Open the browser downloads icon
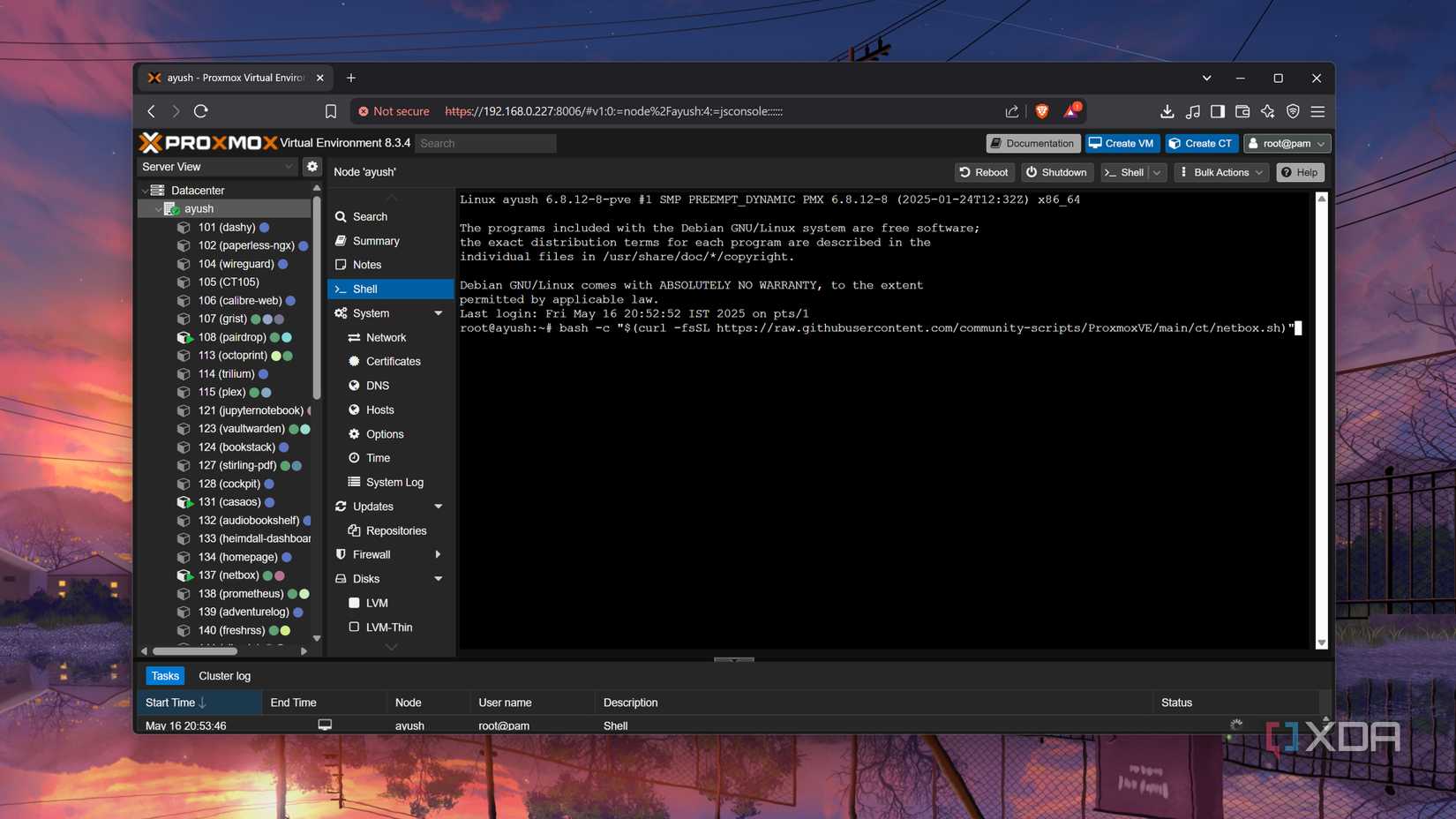This screenshot has height=819, width=1456. (x=1167, y=111)
